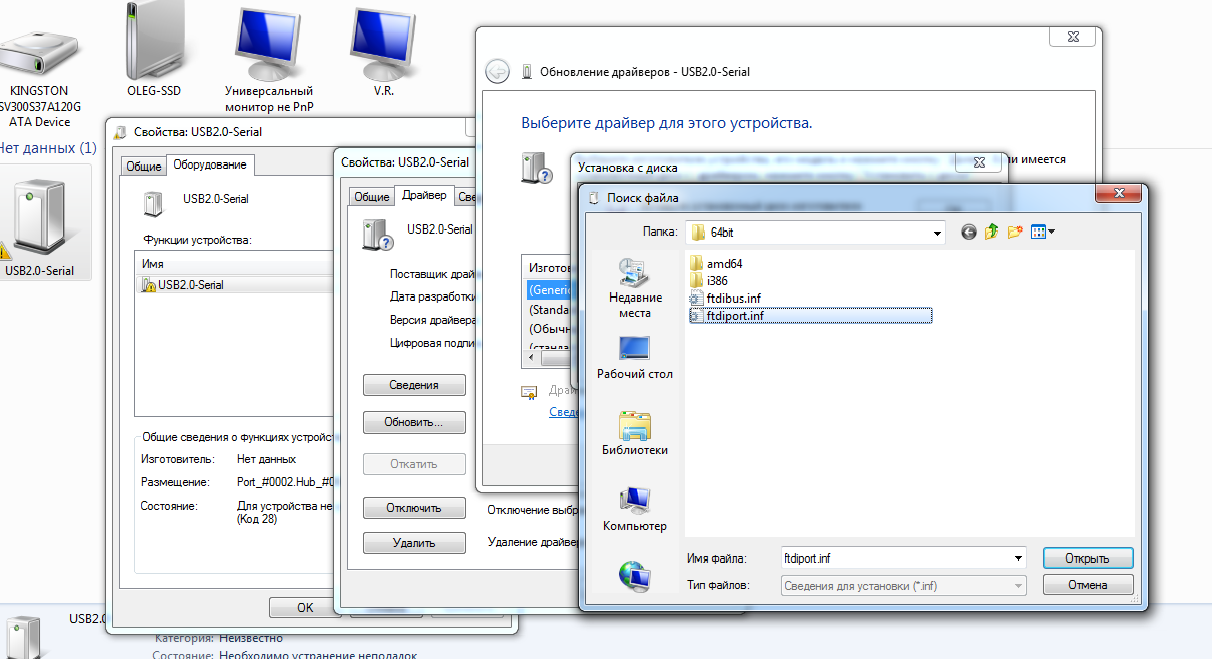Click the back arrow in driver update wizard
The height and width of the screenshot is (659, 1212).
click(496, 72)
